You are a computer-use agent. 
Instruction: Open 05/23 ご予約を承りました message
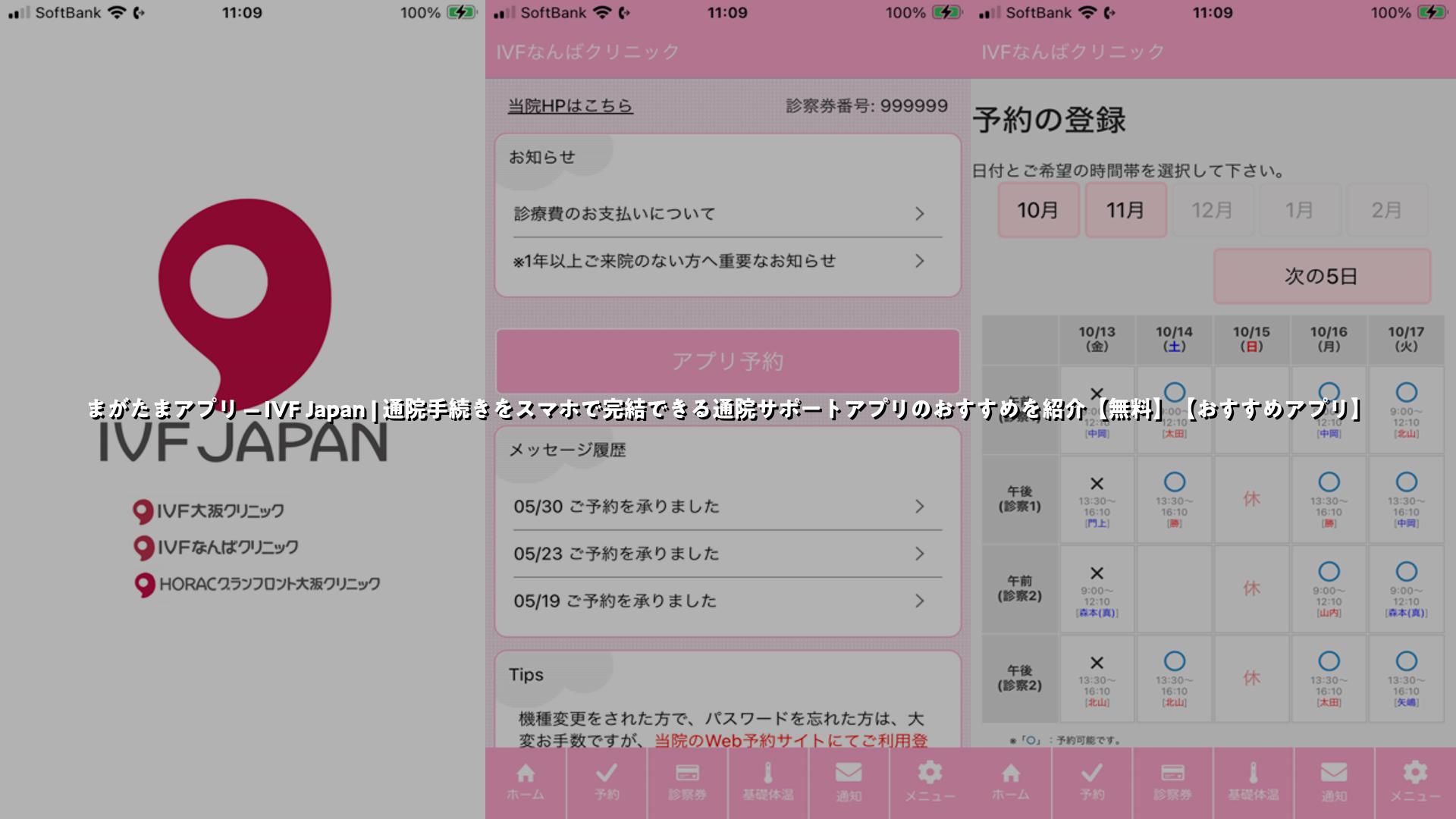tap(727, 554)
